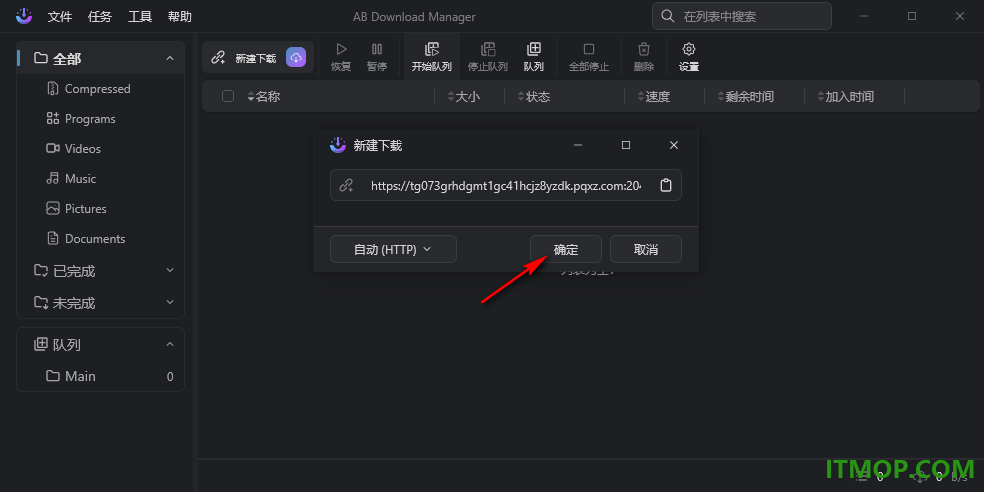Viewport: 984px width, 492px height.
Task: Open the Help (帮助) menu
Action: 180,17
